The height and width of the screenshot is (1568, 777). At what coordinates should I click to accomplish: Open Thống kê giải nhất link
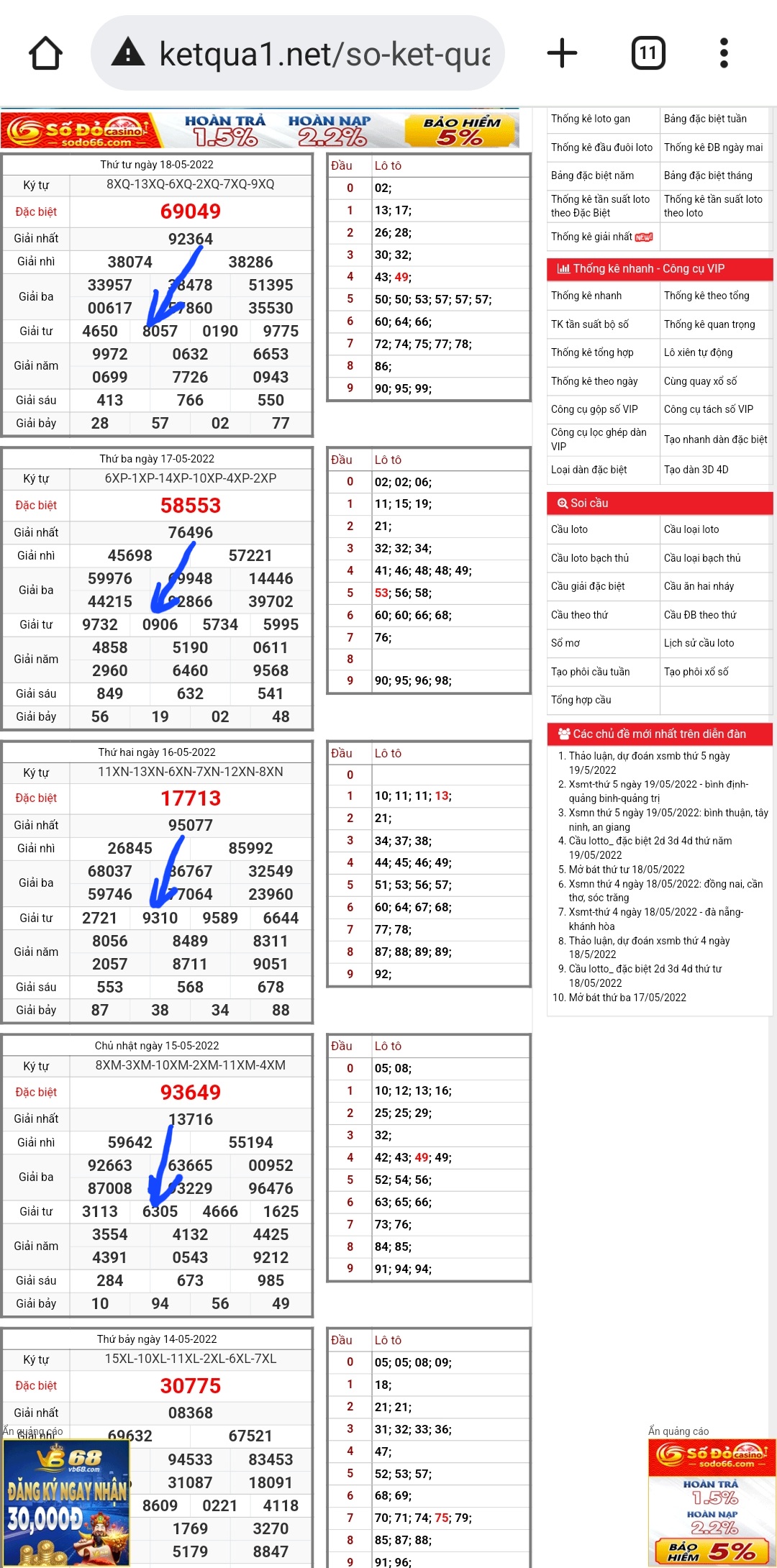pyautogui.click(x=591, y=237)
